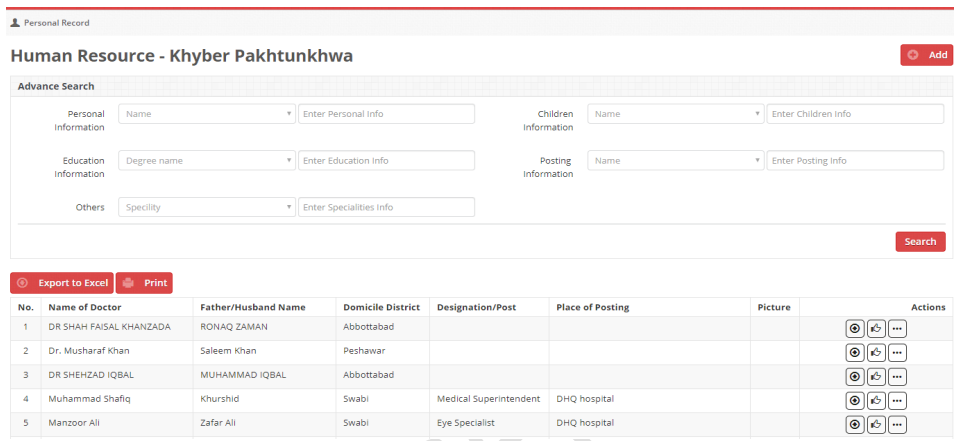Expand the Degree name dropdown
This screenshot has width=961, height=441.
[x=207, y=161]
